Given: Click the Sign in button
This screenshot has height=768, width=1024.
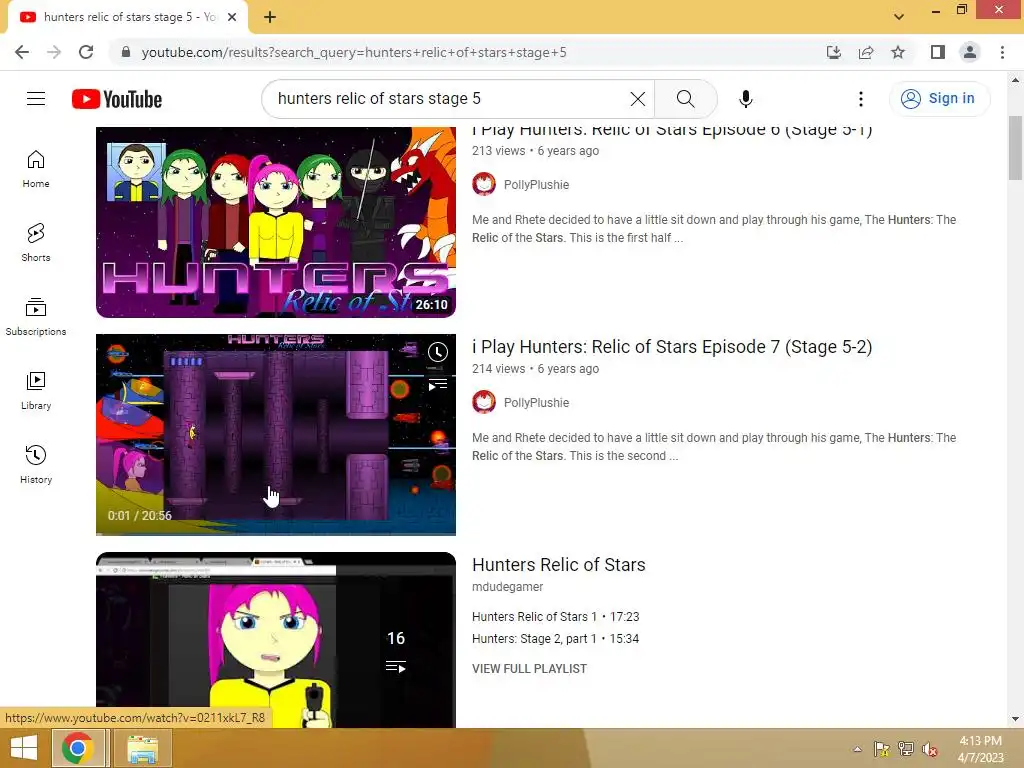Looking at the screenshot, I should 939,99.
